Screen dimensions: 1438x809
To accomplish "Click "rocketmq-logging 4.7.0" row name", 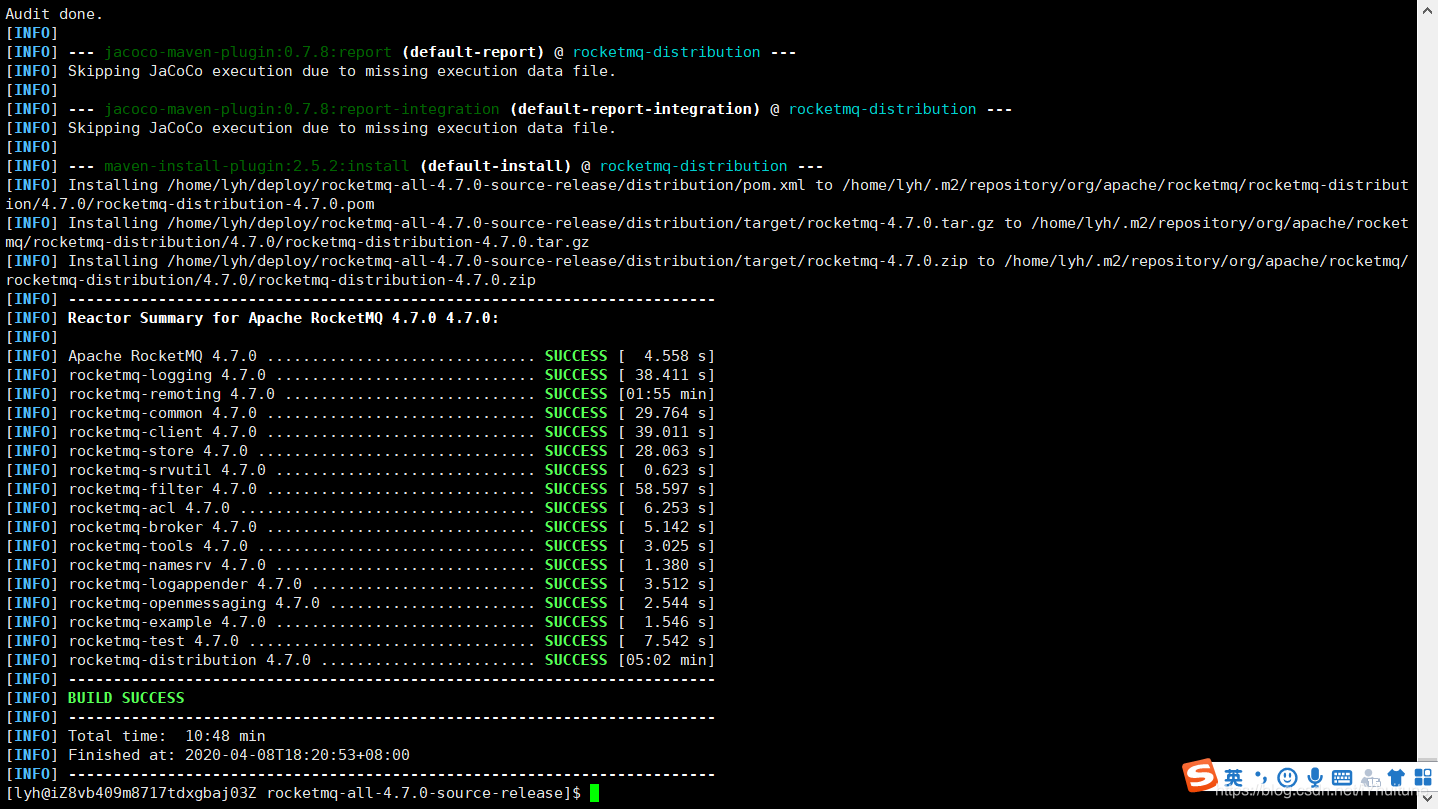I will pyautogui.click(x=167, y=375).
